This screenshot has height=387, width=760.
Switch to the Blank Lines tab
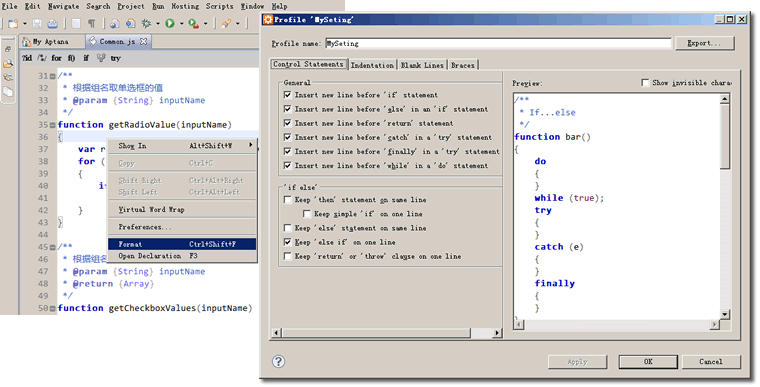(x=422, y=65)
